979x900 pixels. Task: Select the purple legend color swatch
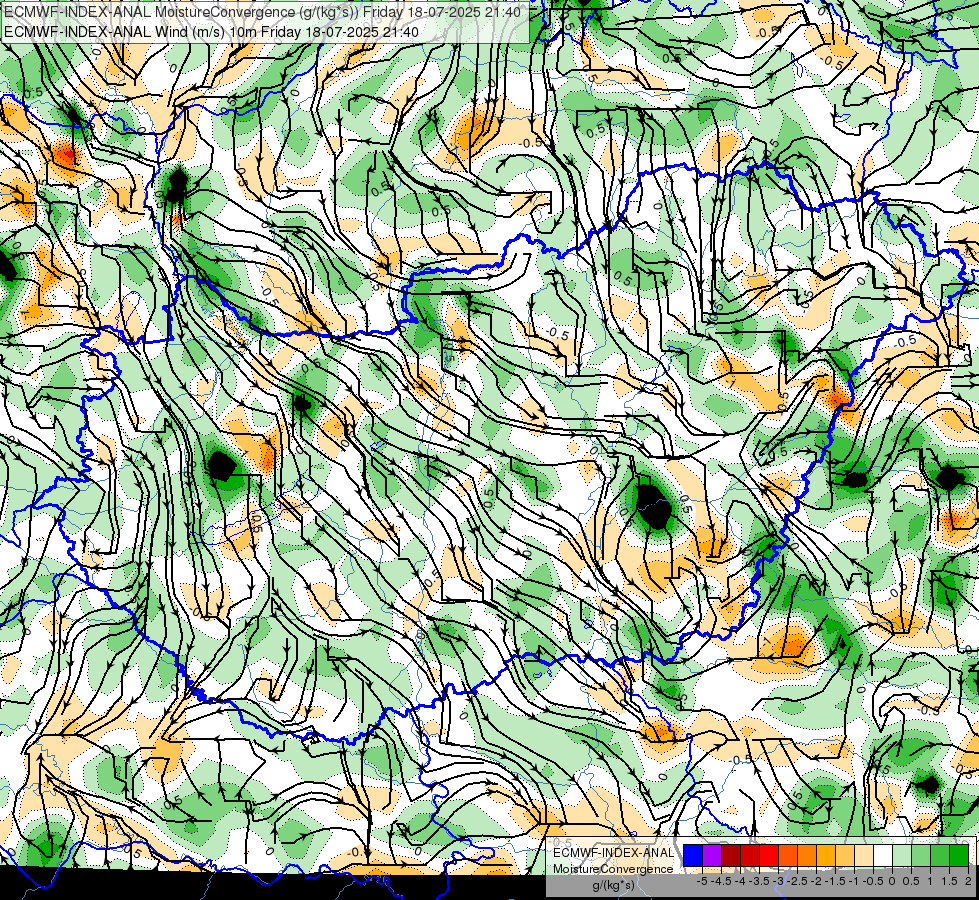[712, 855]
